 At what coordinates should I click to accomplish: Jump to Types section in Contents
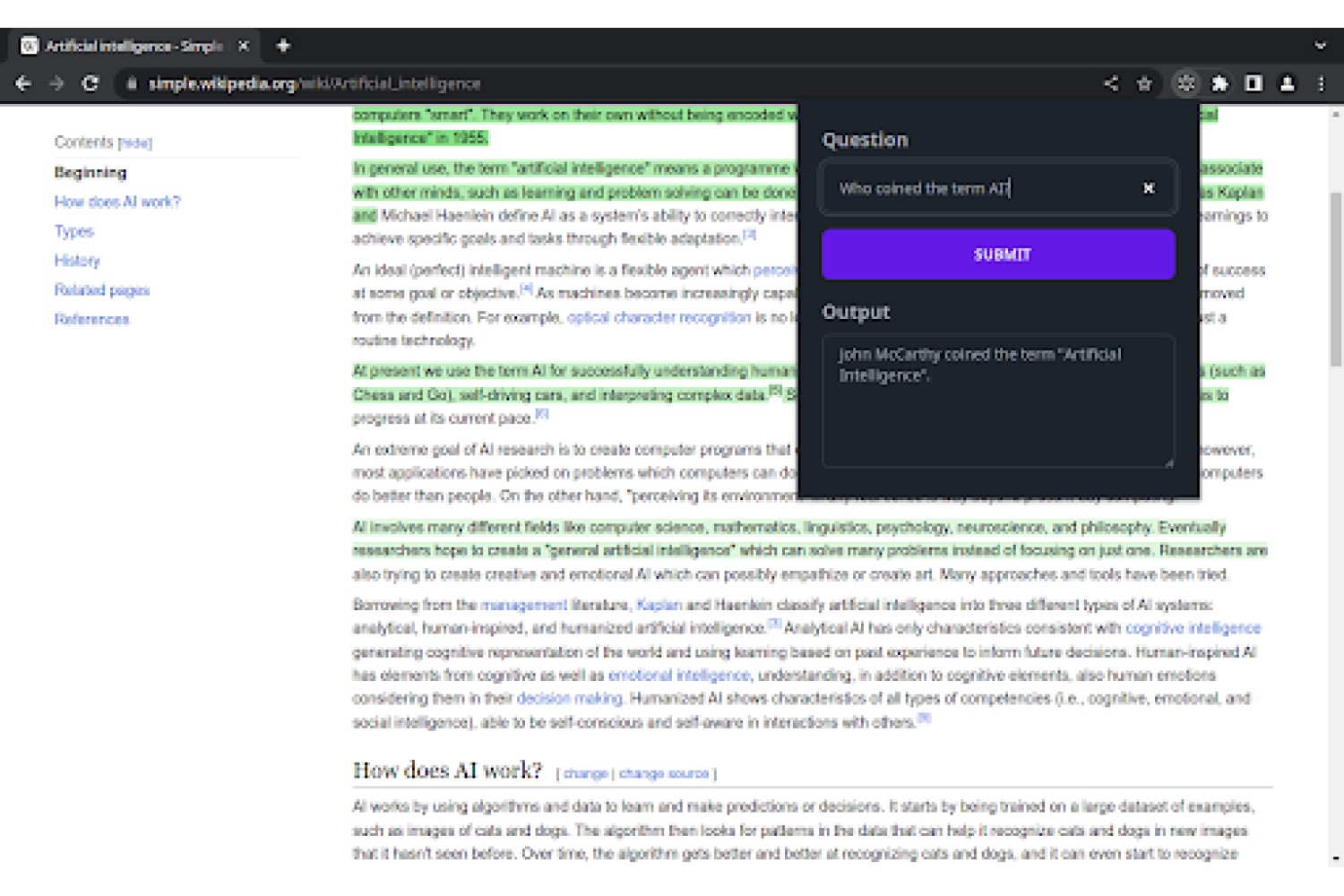tap(73, 231)
